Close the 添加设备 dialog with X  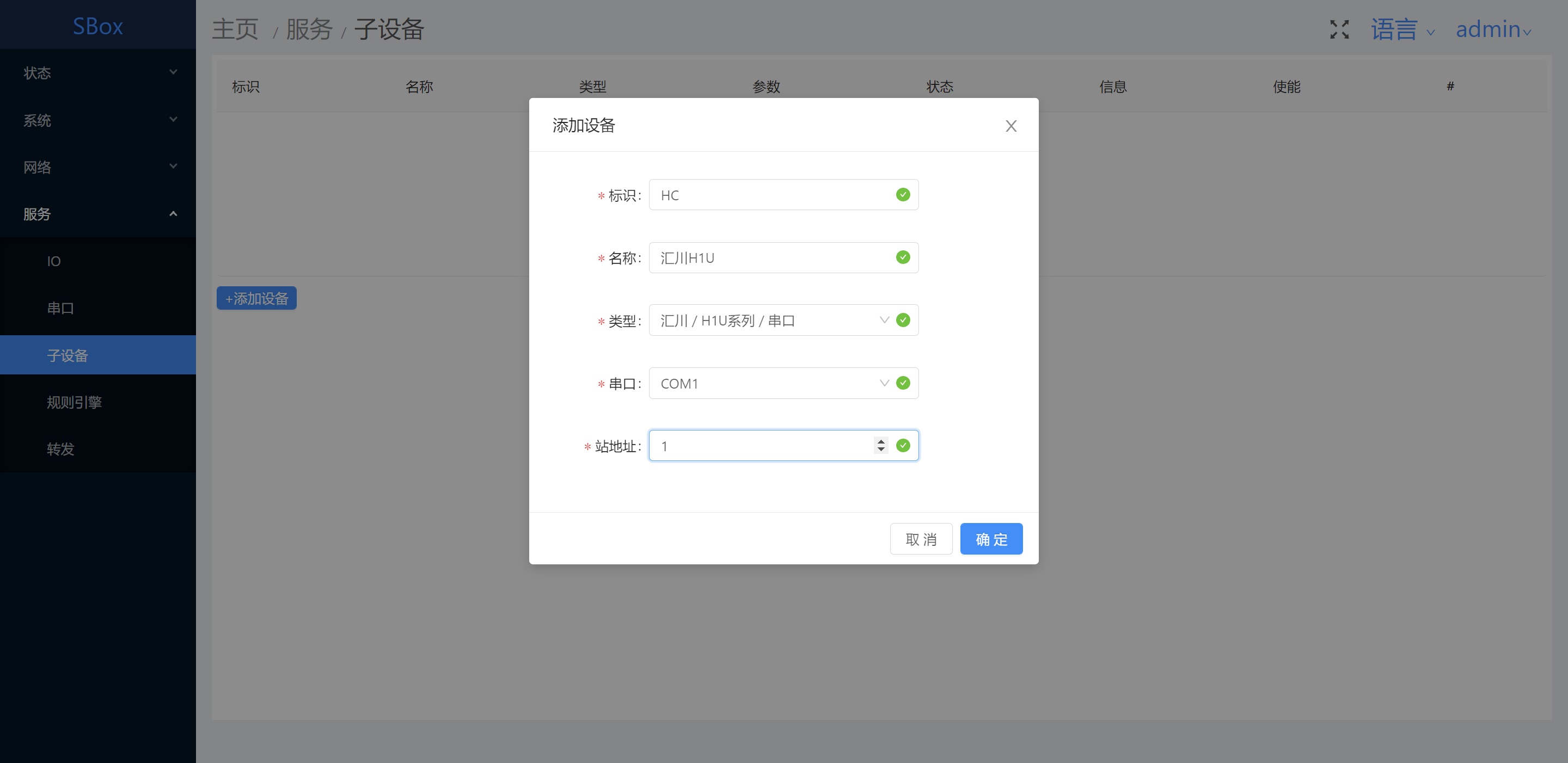pos(1010,126)
